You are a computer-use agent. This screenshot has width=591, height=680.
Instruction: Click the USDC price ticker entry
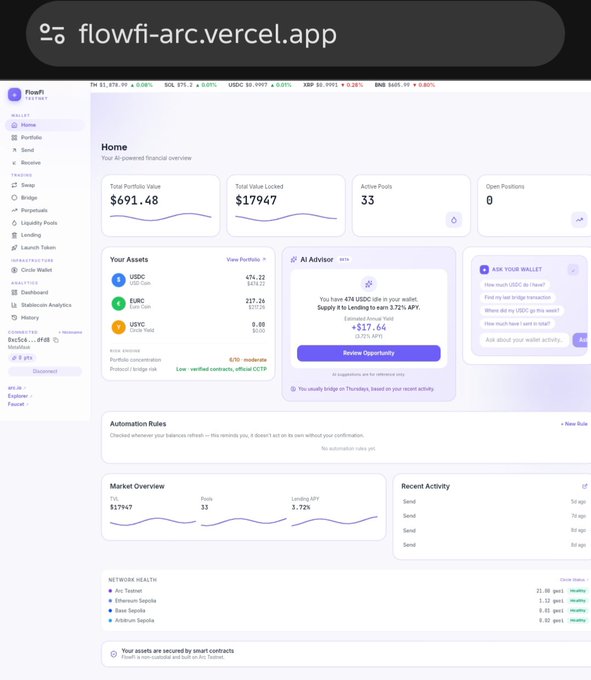[x=260, y=85]
